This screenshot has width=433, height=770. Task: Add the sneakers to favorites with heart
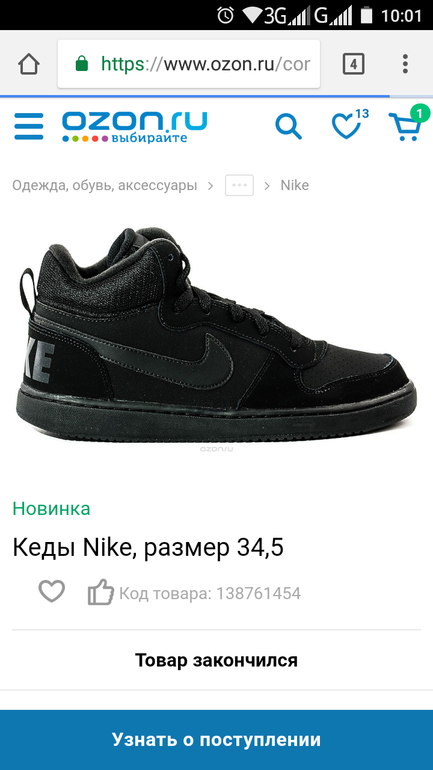click(52, 591)
